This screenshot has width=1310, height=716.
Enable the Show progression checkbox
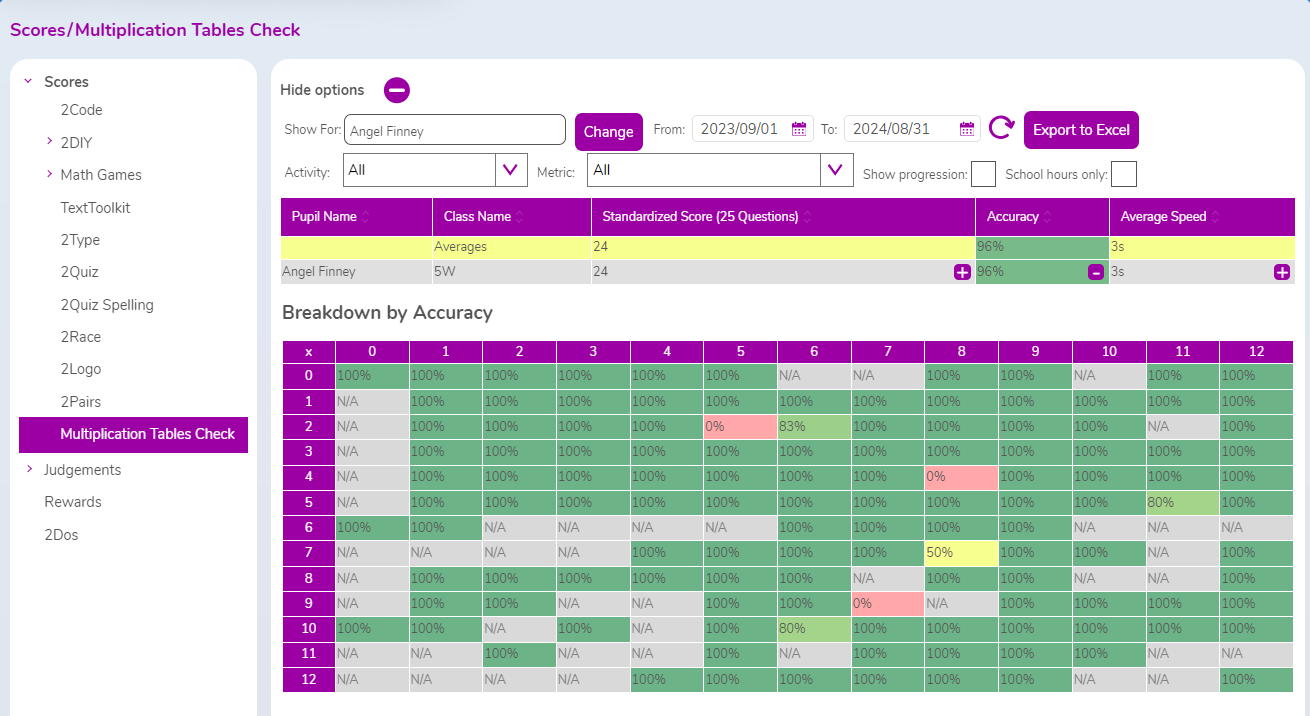983,174
